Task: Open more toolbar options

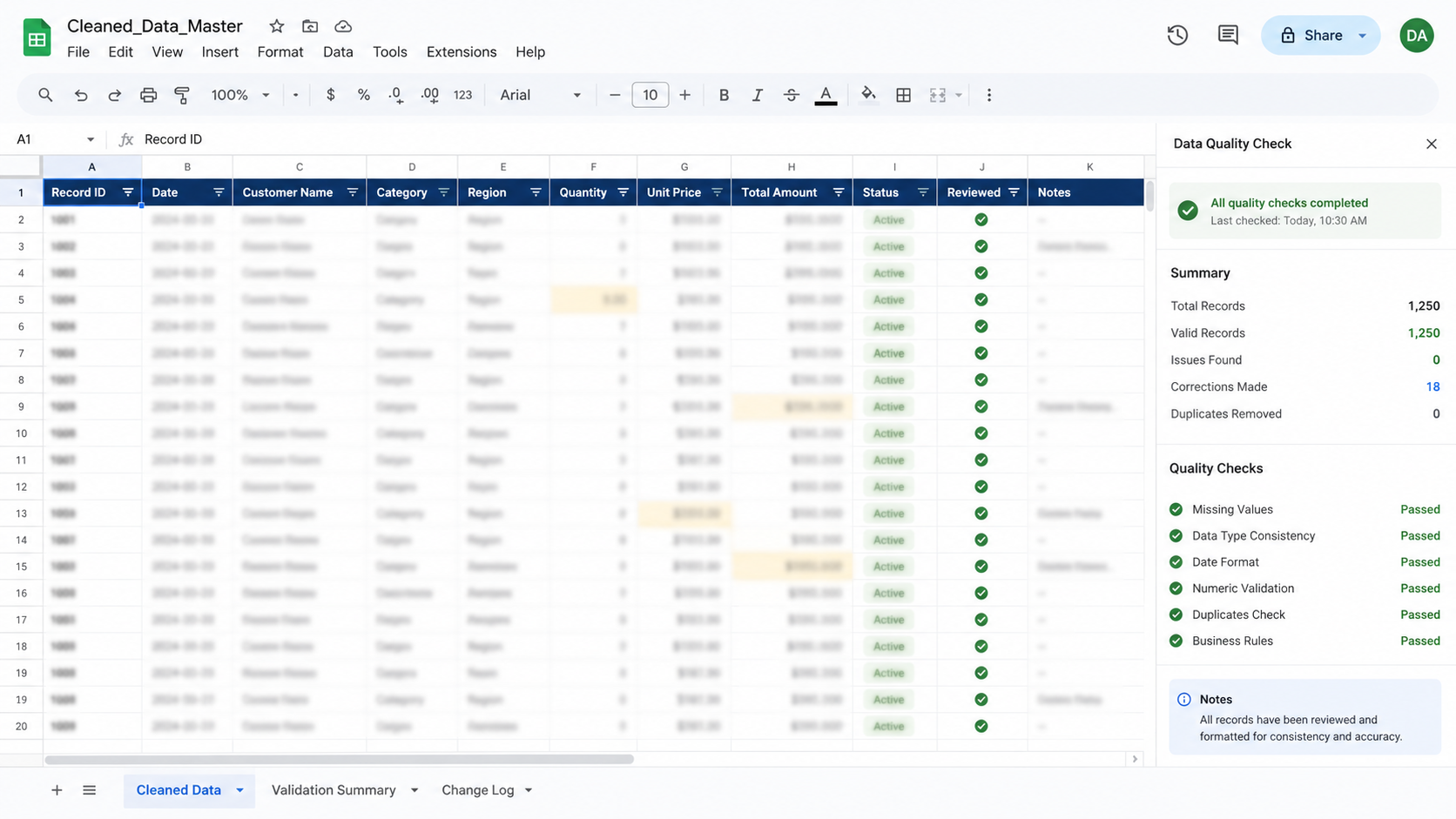Action: point(988,95)
